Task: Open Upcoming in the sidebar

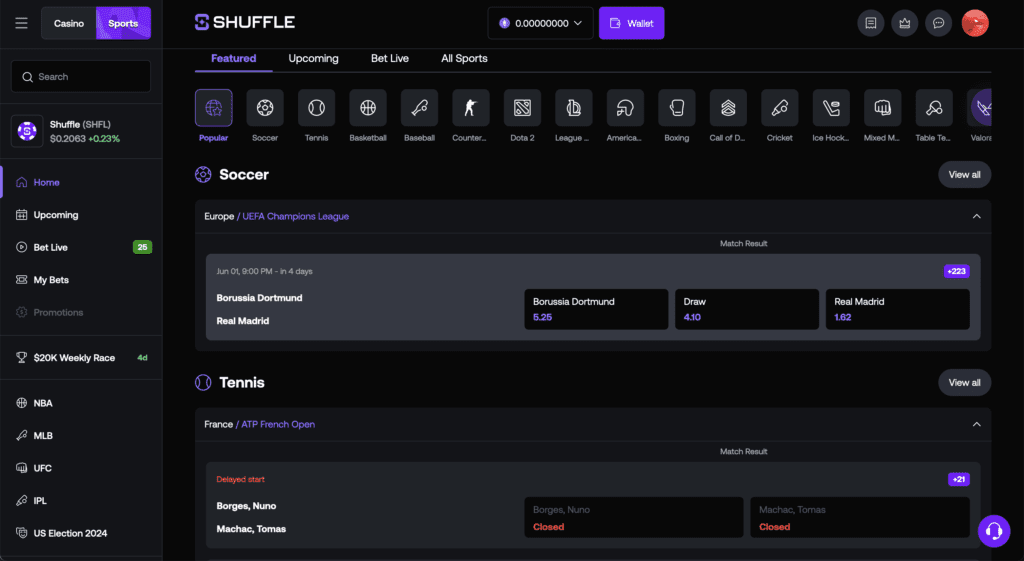Action: tap(82, 215)
